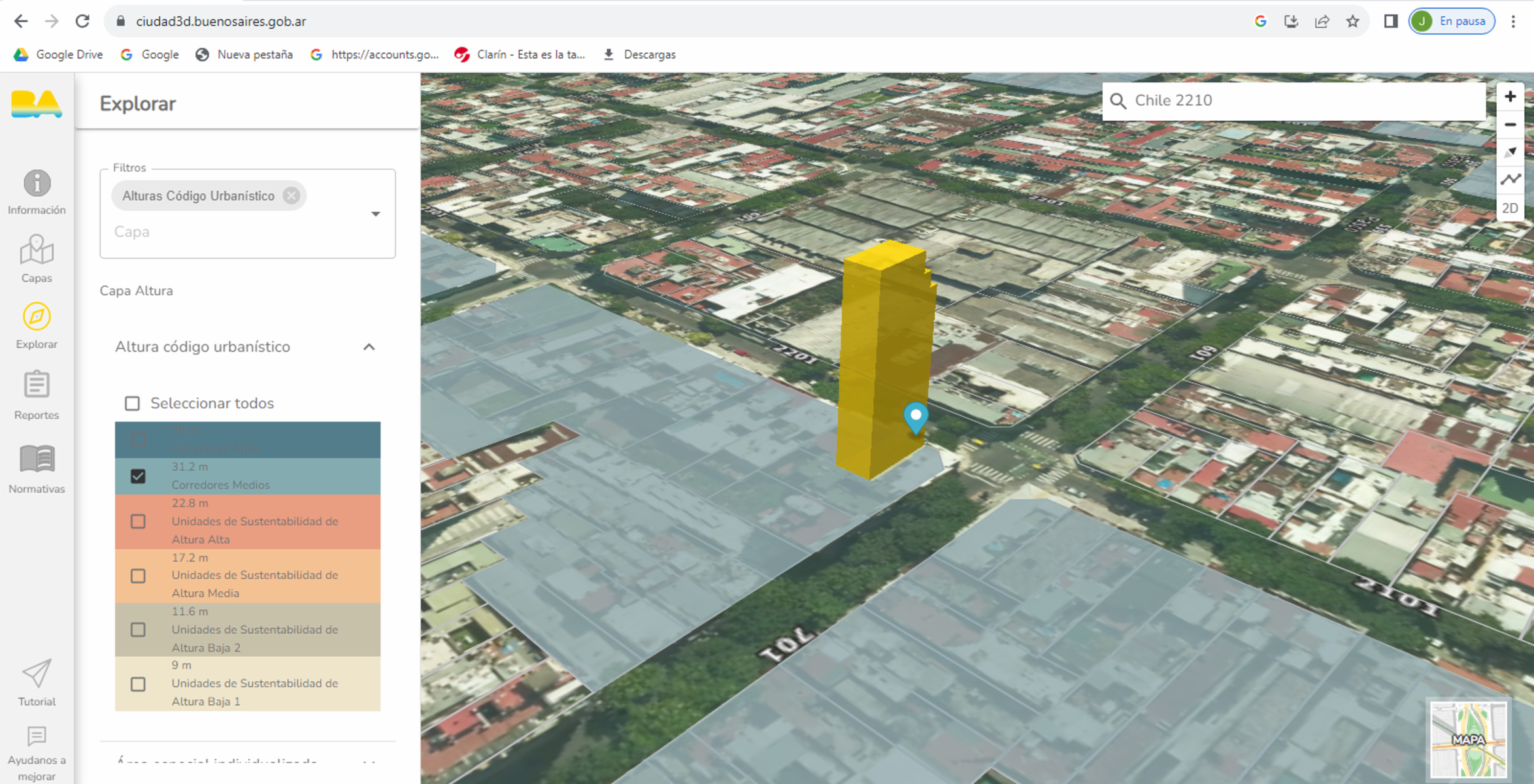
Task: Open the Tutorial sidebar section
Action: point(37,683)
